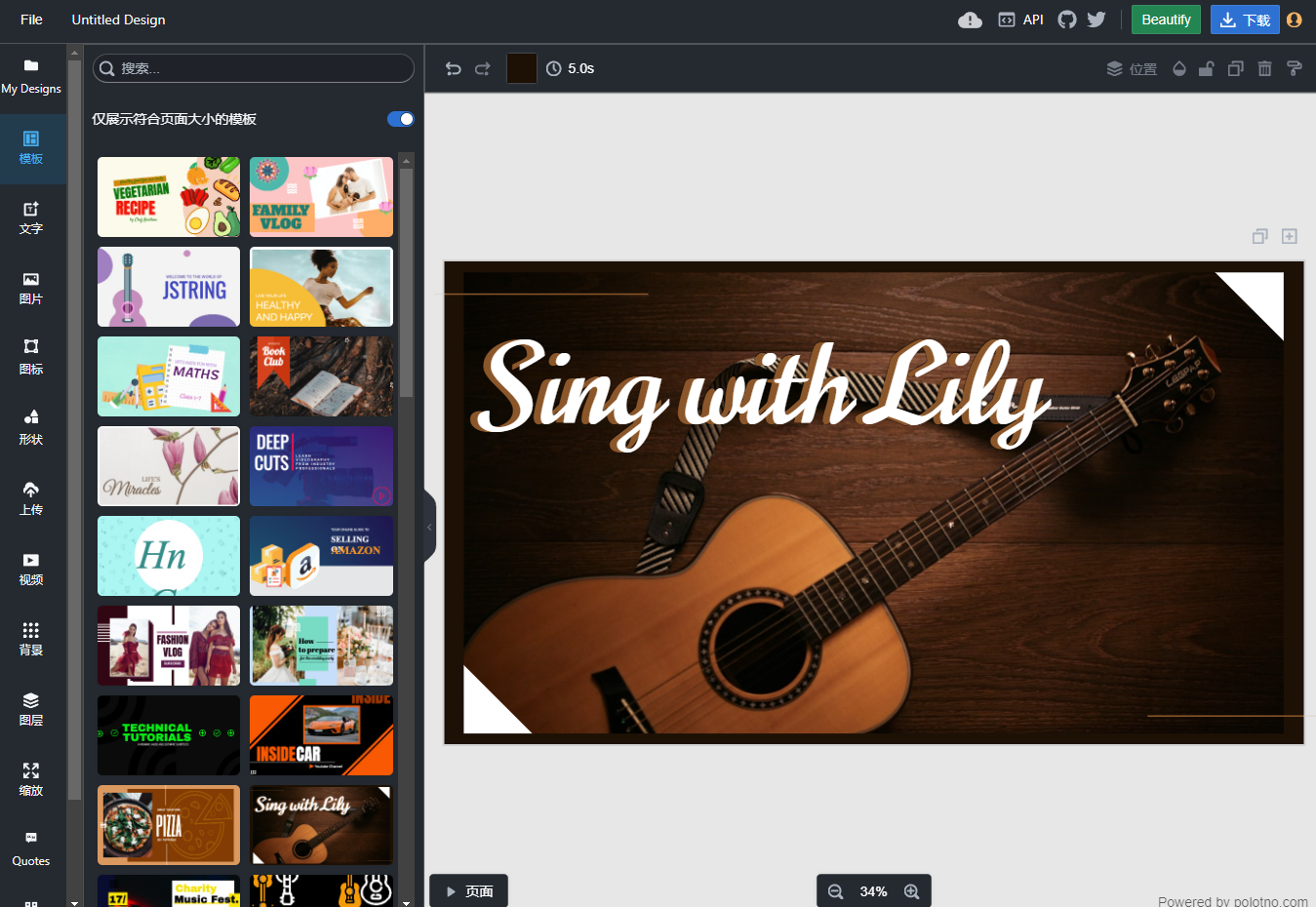Open the 图标 elements panel
The image size is (1316, 907).
31,359
